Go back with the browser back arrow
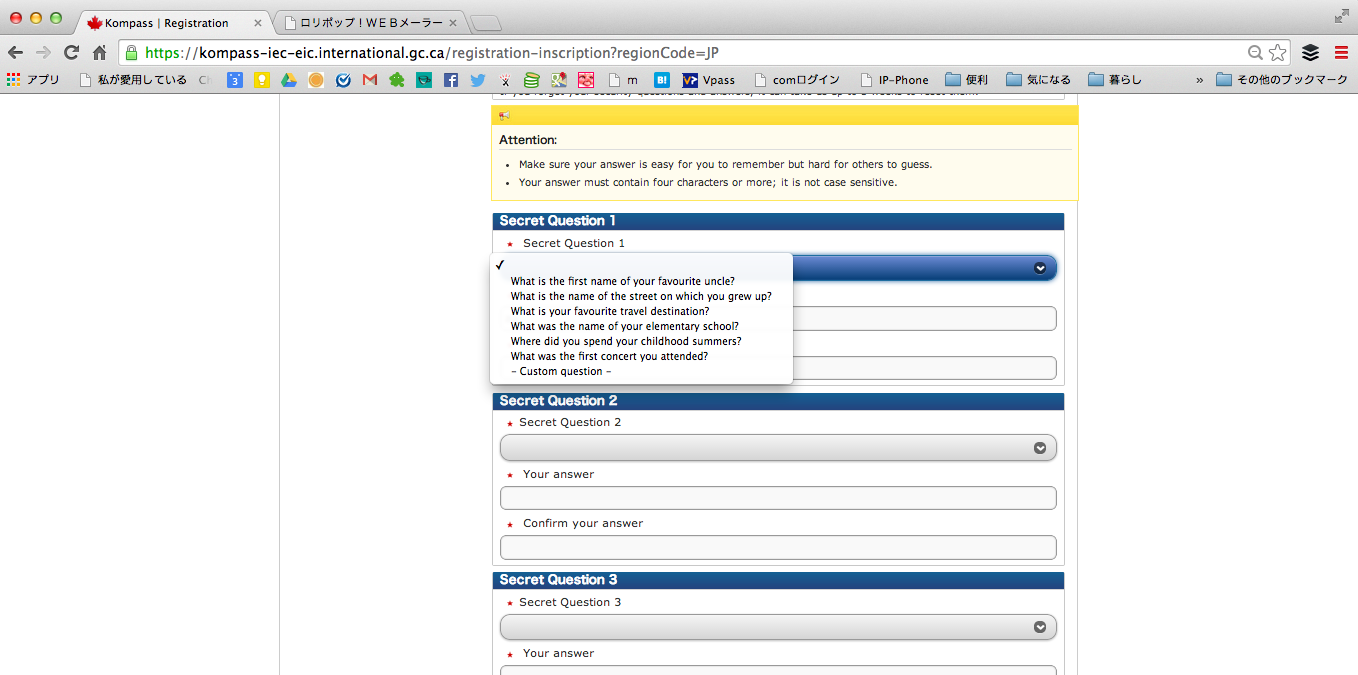 point(16,53)
